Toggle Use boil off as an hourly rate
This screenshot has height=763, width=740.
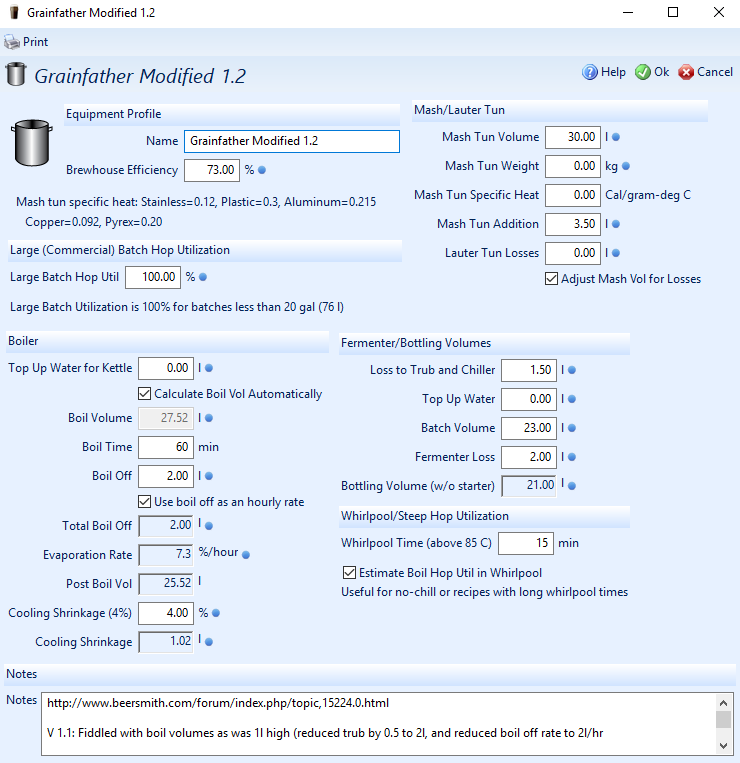click(x=144, y=502)
